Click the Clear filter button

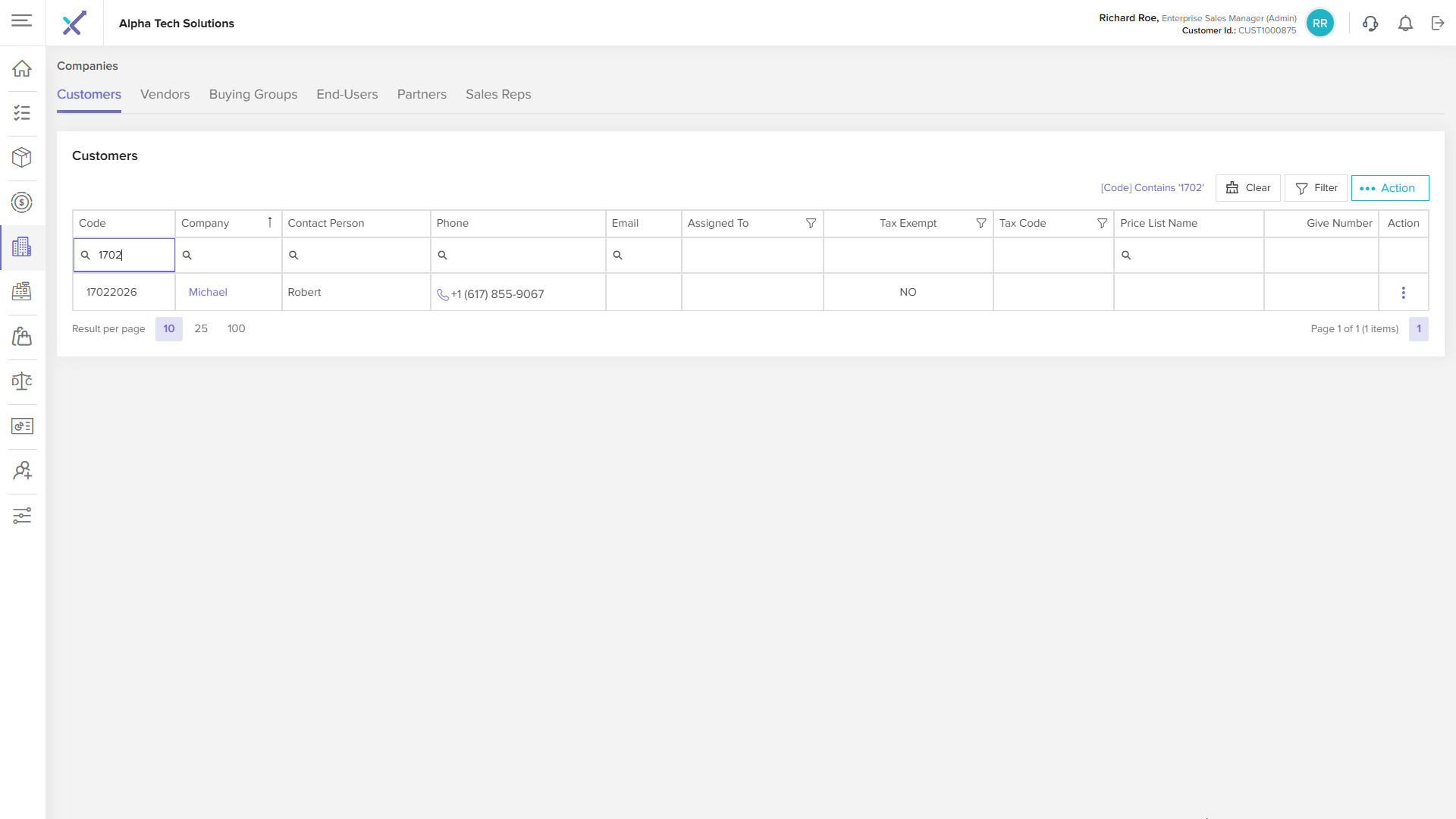point(1247,188)
